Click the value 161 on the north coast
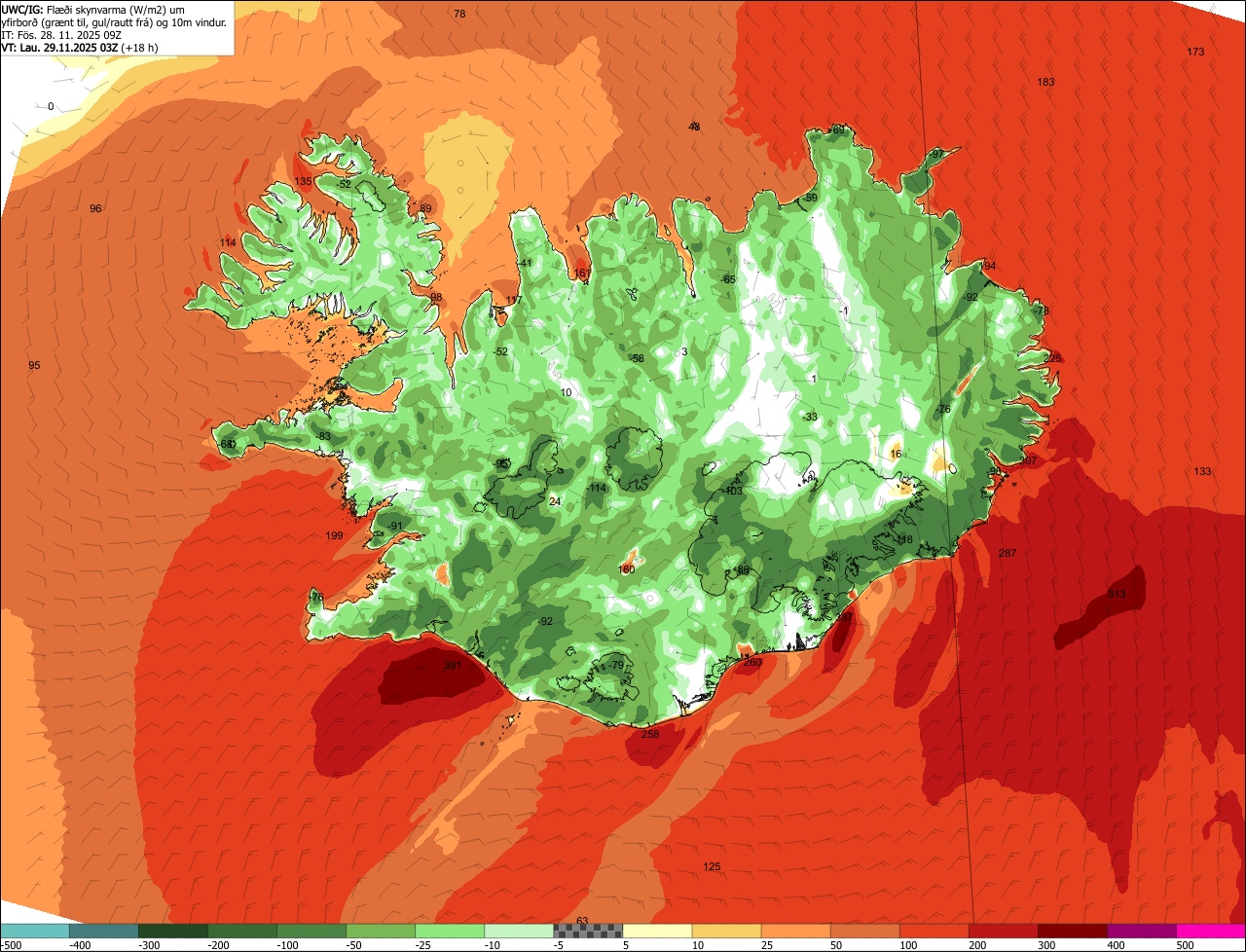This screenshot has width=1246, height=952. [x=582, y=274]
